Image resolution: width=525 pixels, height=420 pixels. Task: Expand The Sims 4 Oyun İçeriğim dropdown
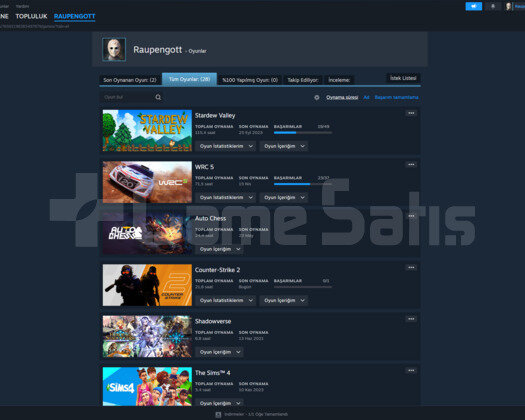pyautogui.click(x=220, y=403)
